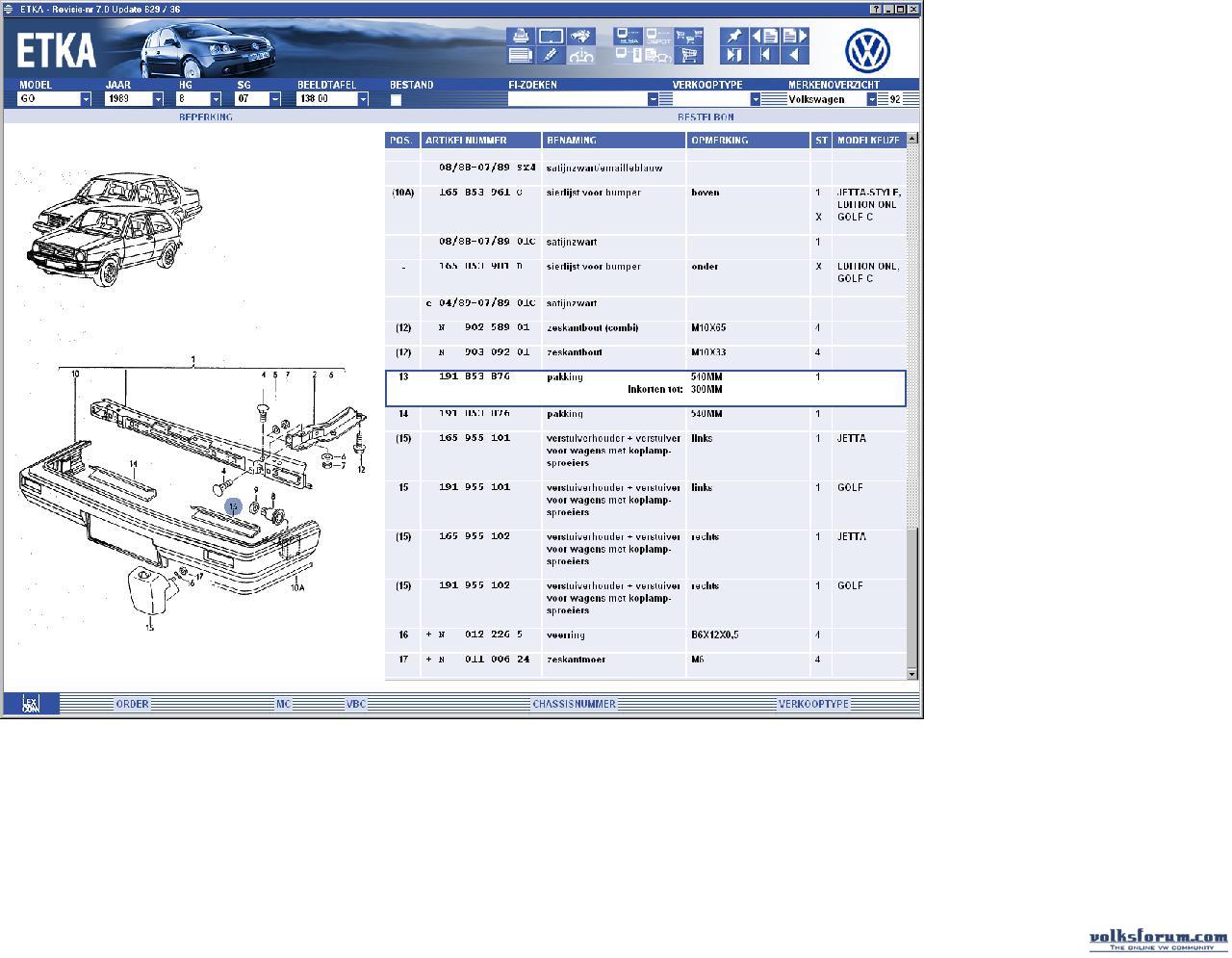Switch to the BEPERKING tab
1232x958 pixels.
tap(206, 117)
